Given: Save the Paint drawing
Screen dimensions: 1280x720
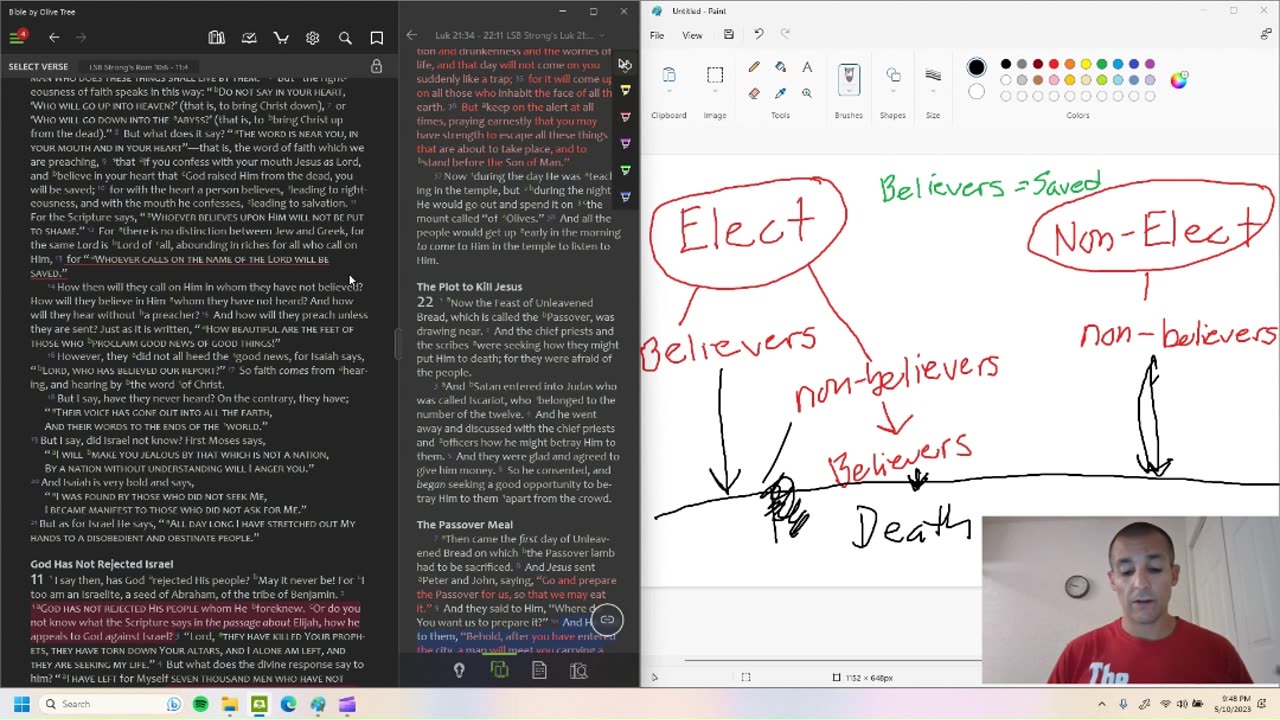Looking at the screenshot, I should point(729,35).
